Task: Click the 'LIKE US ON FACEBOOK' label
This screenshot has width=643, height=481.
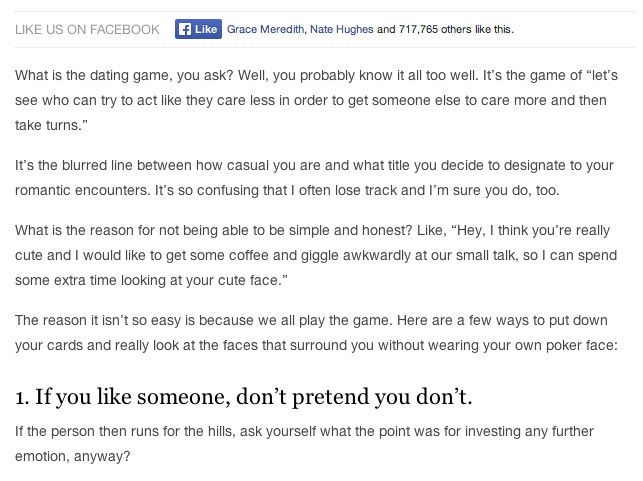Action: (87, 29)
